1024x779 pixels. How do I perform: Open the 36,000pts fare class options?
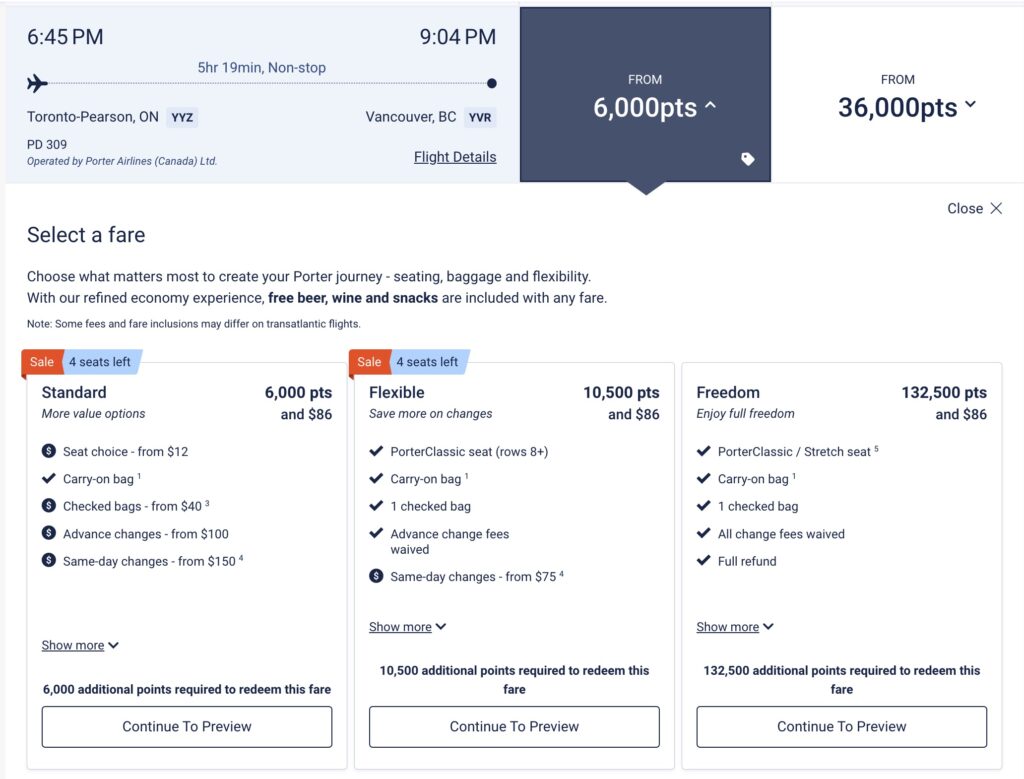tap(907, 107)
